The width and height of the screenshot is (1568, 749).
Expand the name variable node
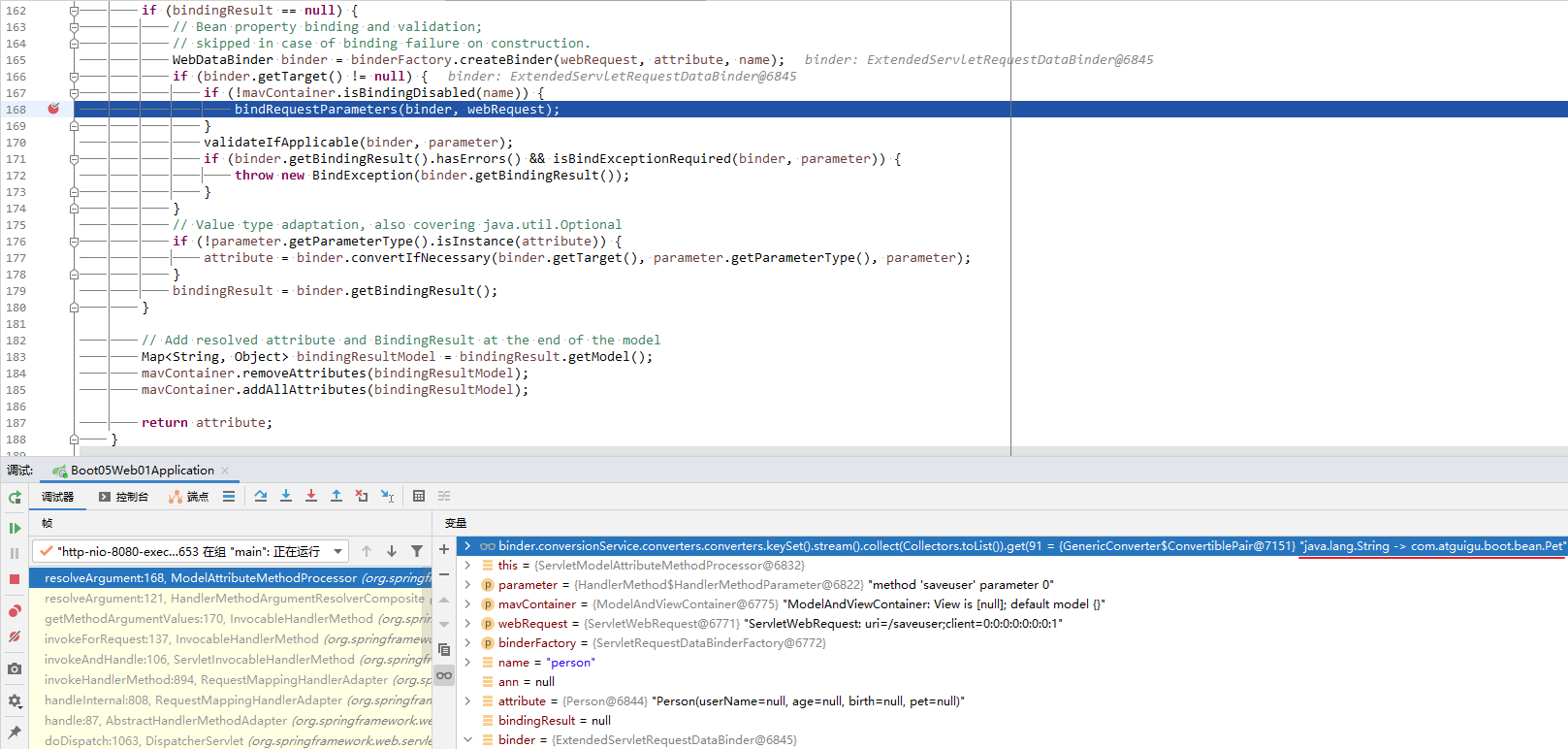point(467,663)
